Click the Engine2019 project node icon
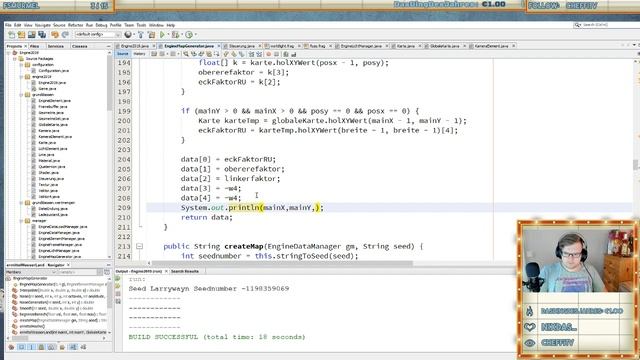 point(15,53)
